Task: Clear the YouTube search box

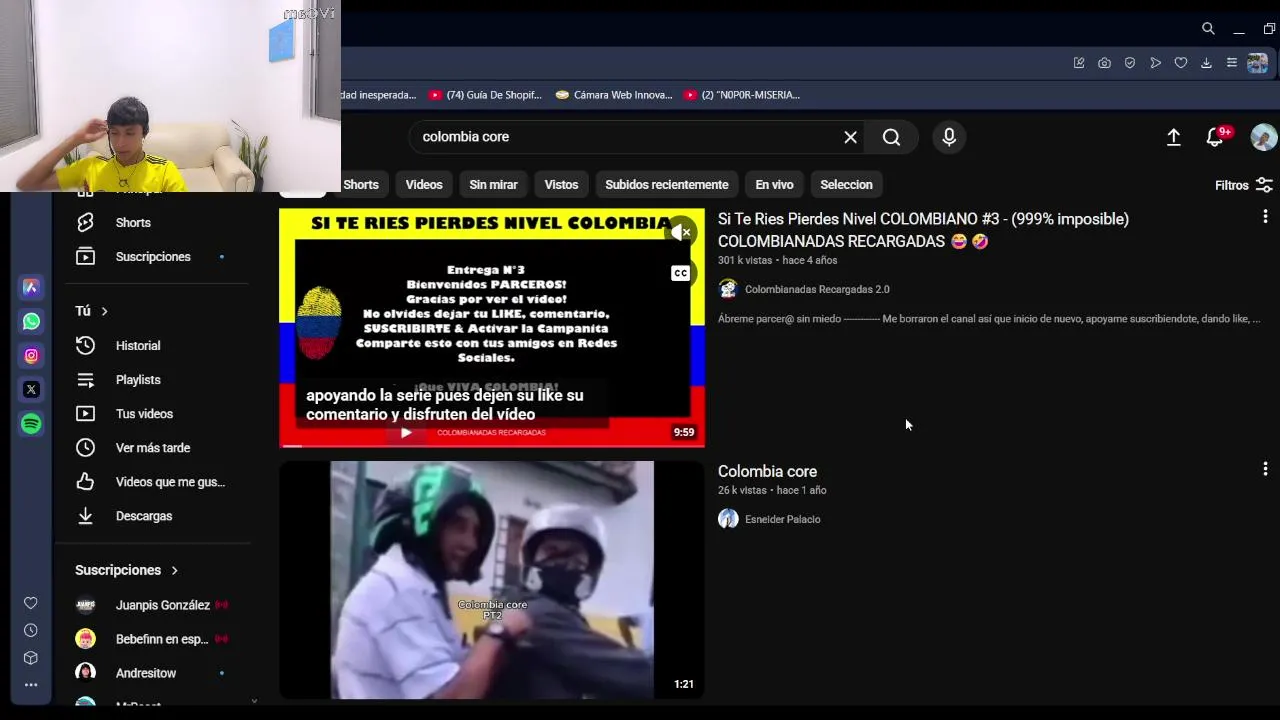Action: [850, 137]
